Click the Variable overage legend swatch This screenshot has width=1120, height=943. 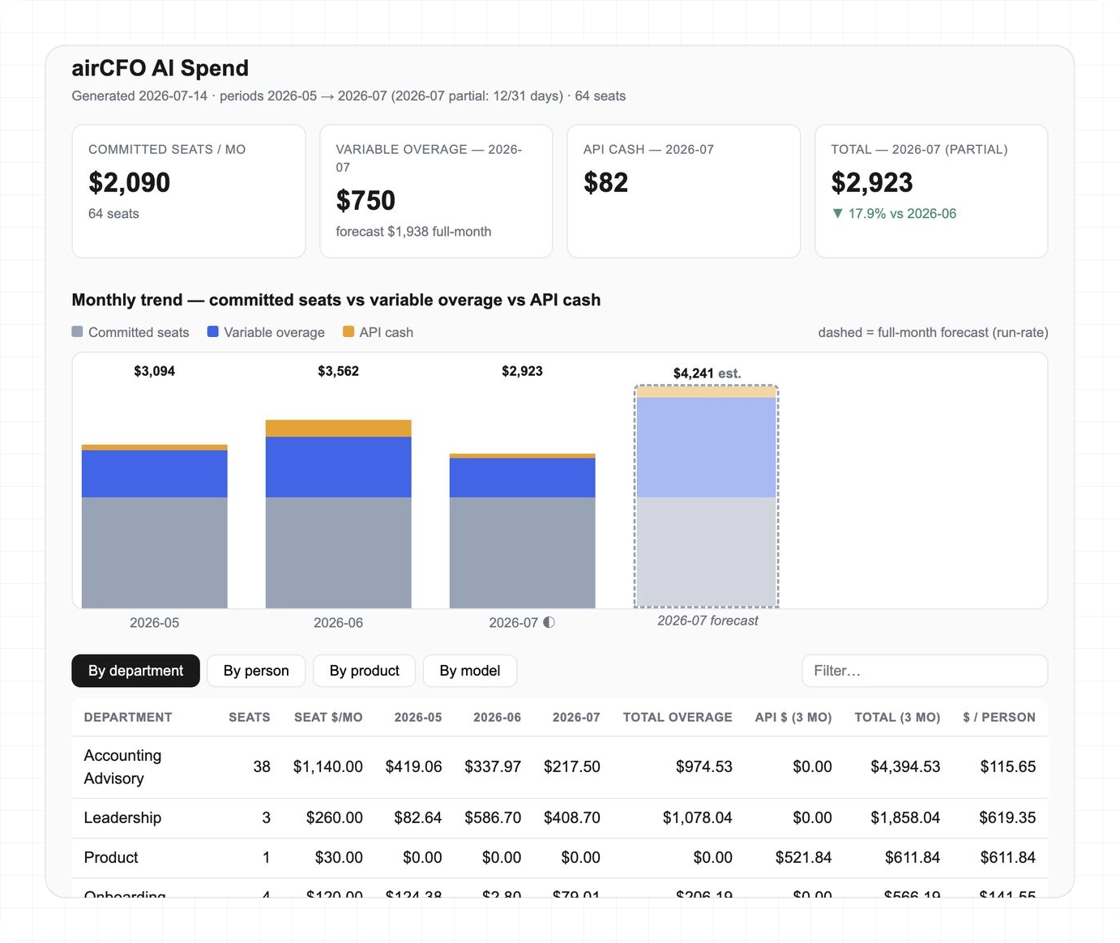click(213, 331)
